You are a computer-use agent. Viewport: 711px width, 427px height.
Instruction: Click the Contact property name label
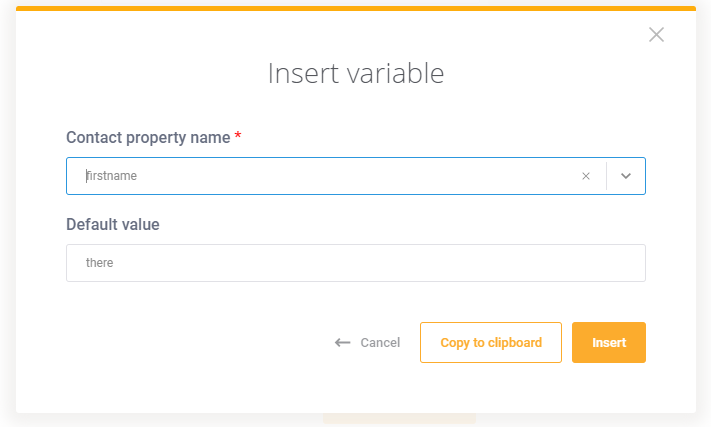point(148,137)
